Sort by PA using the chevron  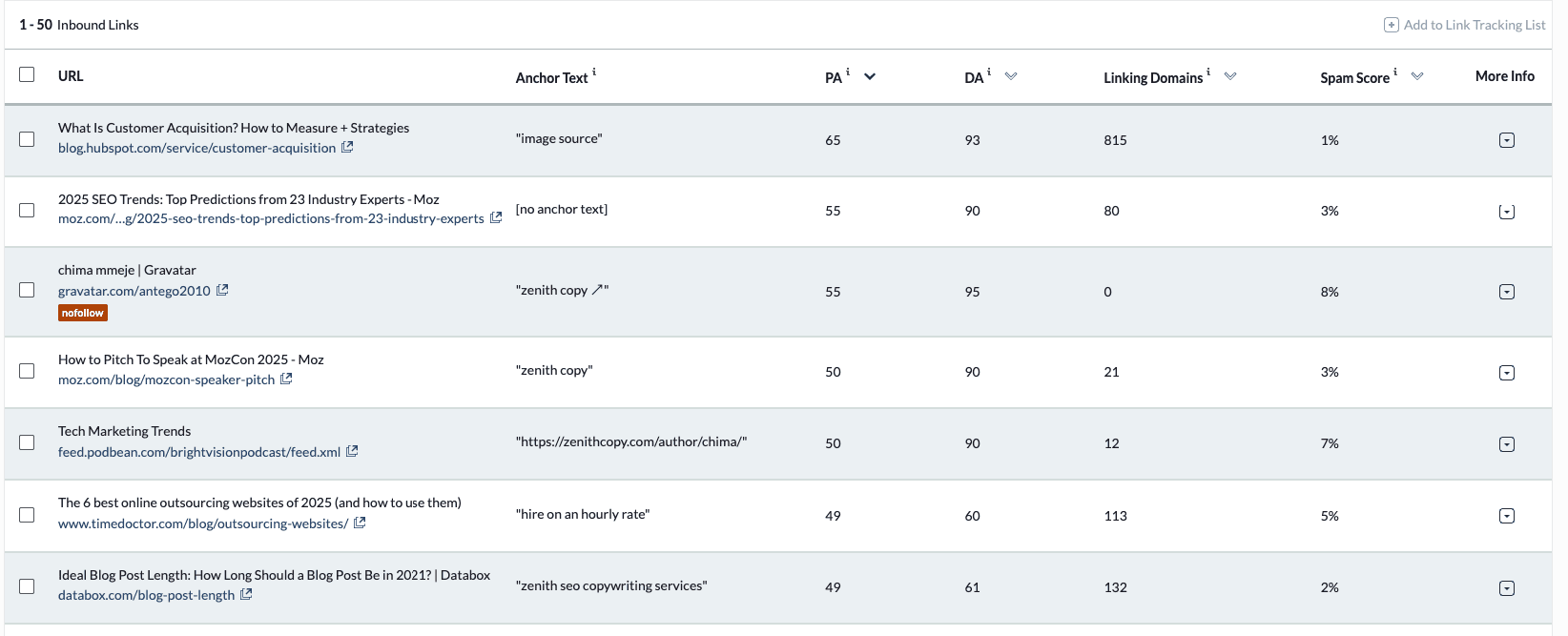click(x=870, y=76)
